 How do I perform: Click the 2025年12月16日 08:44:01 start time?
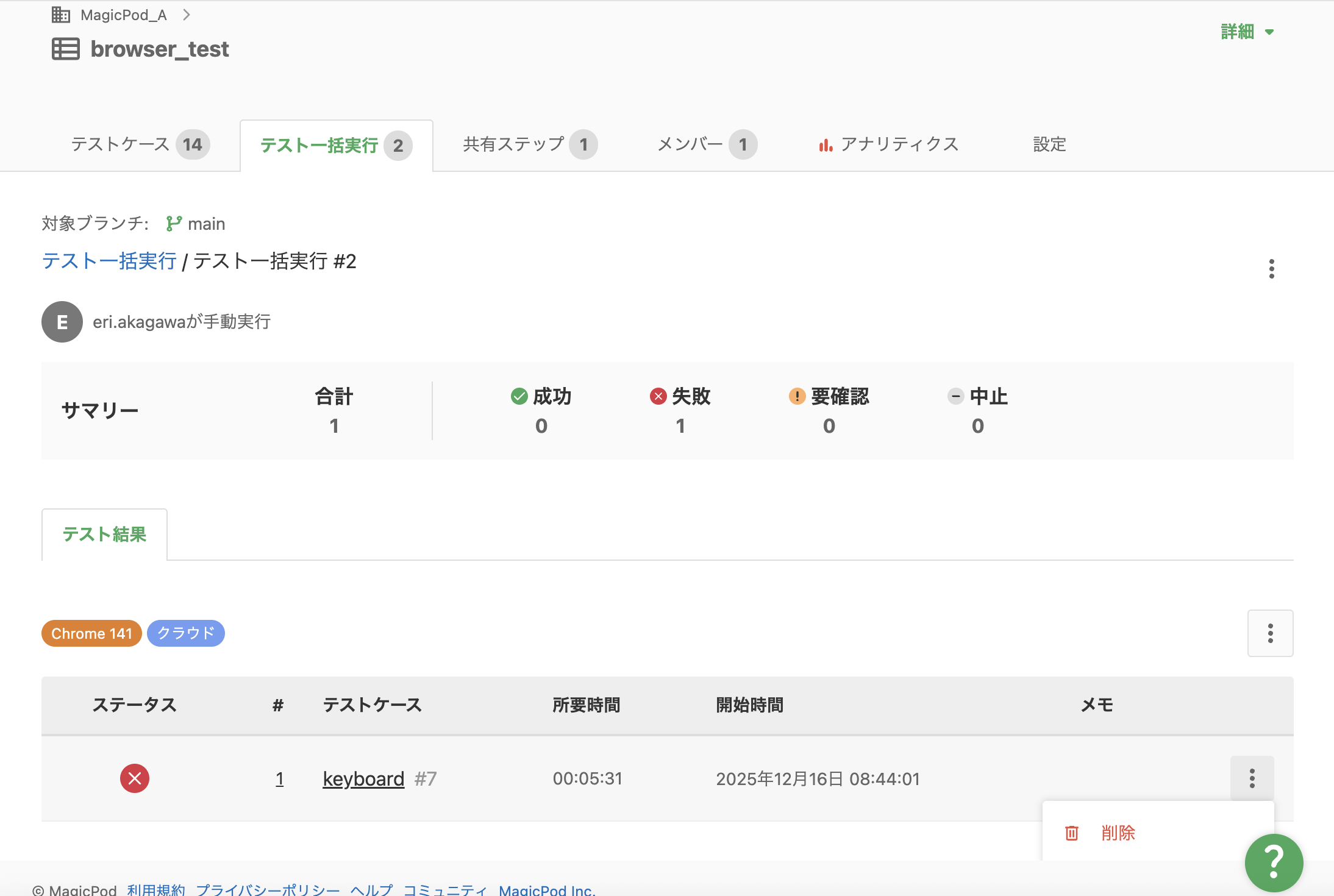click(818, 779)
